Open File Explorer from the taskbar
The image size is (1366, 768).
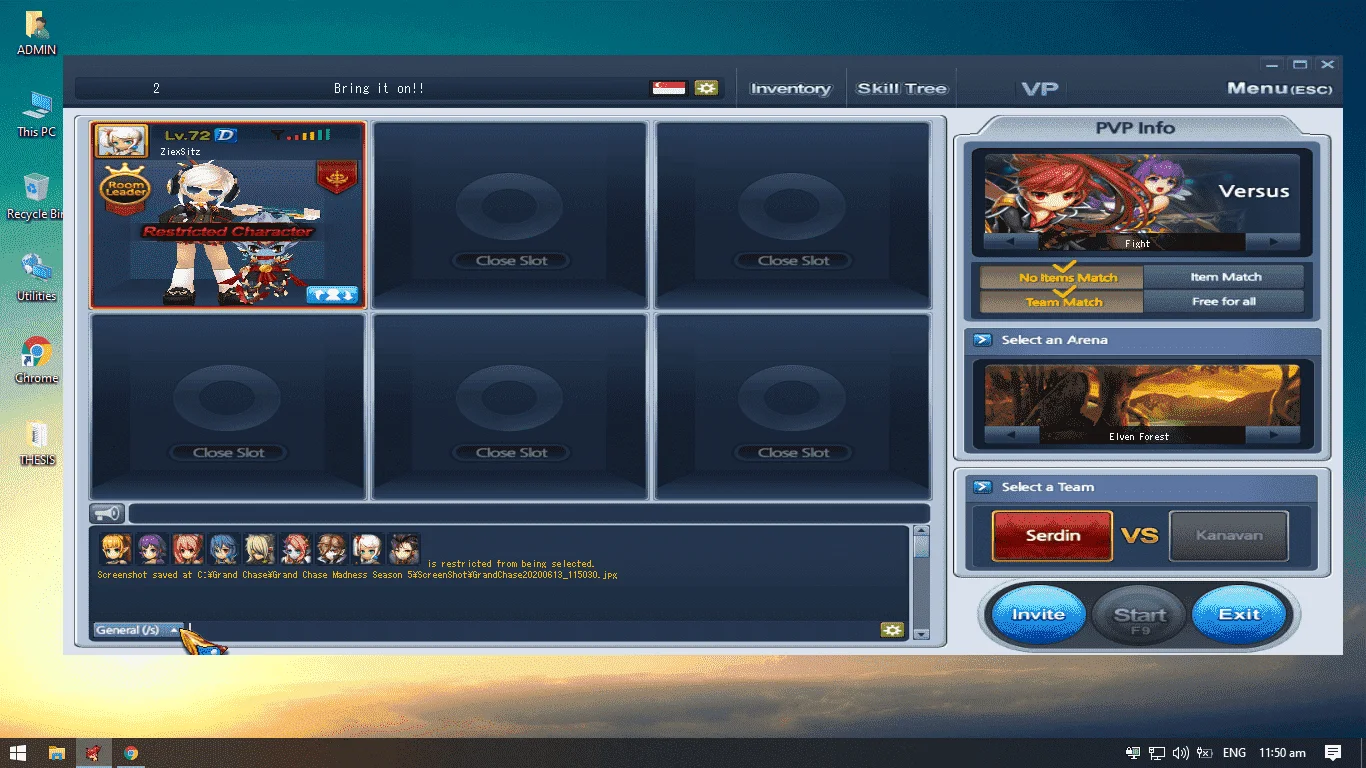pos(56,753)
